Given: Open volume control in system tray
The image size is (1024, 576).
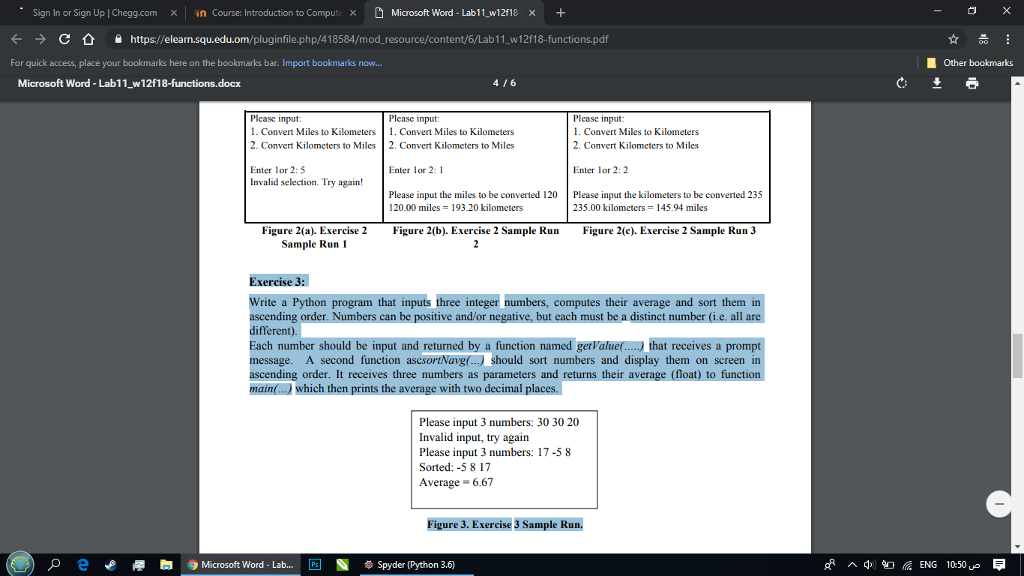Looking at the screenshot, I should click(x=869, y=564).
